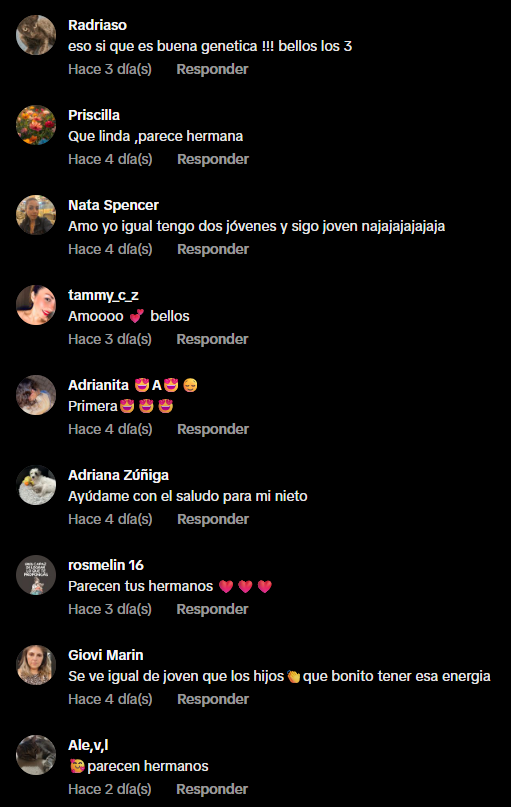Image resolution: width=511 pixels, height=807 pixels.
Task: Click Responder under Nata Spencer's comment
Action: pyautogui.click(x=213, y=250)
